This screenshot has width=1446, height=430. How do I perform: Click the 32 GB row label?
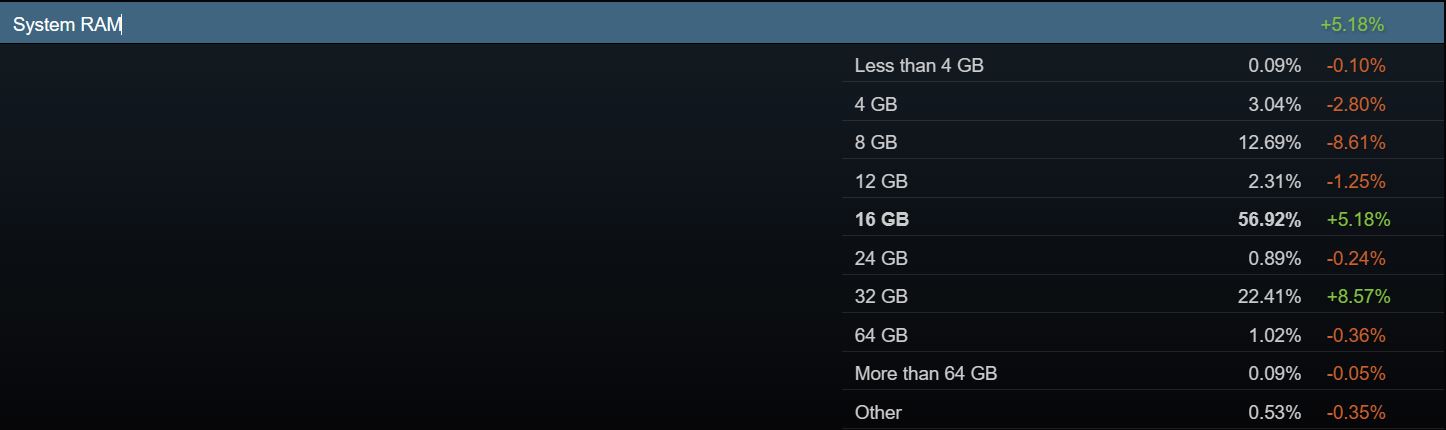(x=881, y=296)
